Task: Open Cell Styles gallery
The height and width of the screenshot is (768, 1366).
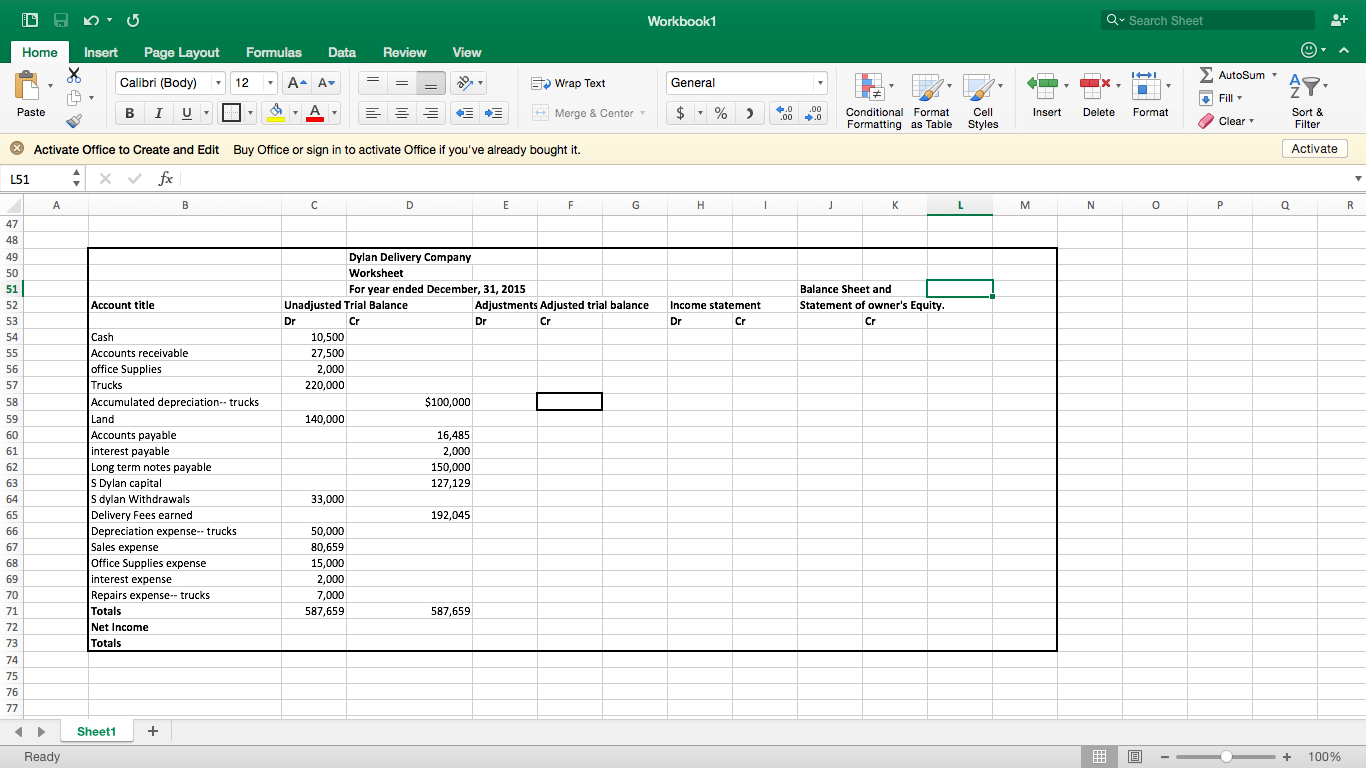Action: click(x=983, y=101)
